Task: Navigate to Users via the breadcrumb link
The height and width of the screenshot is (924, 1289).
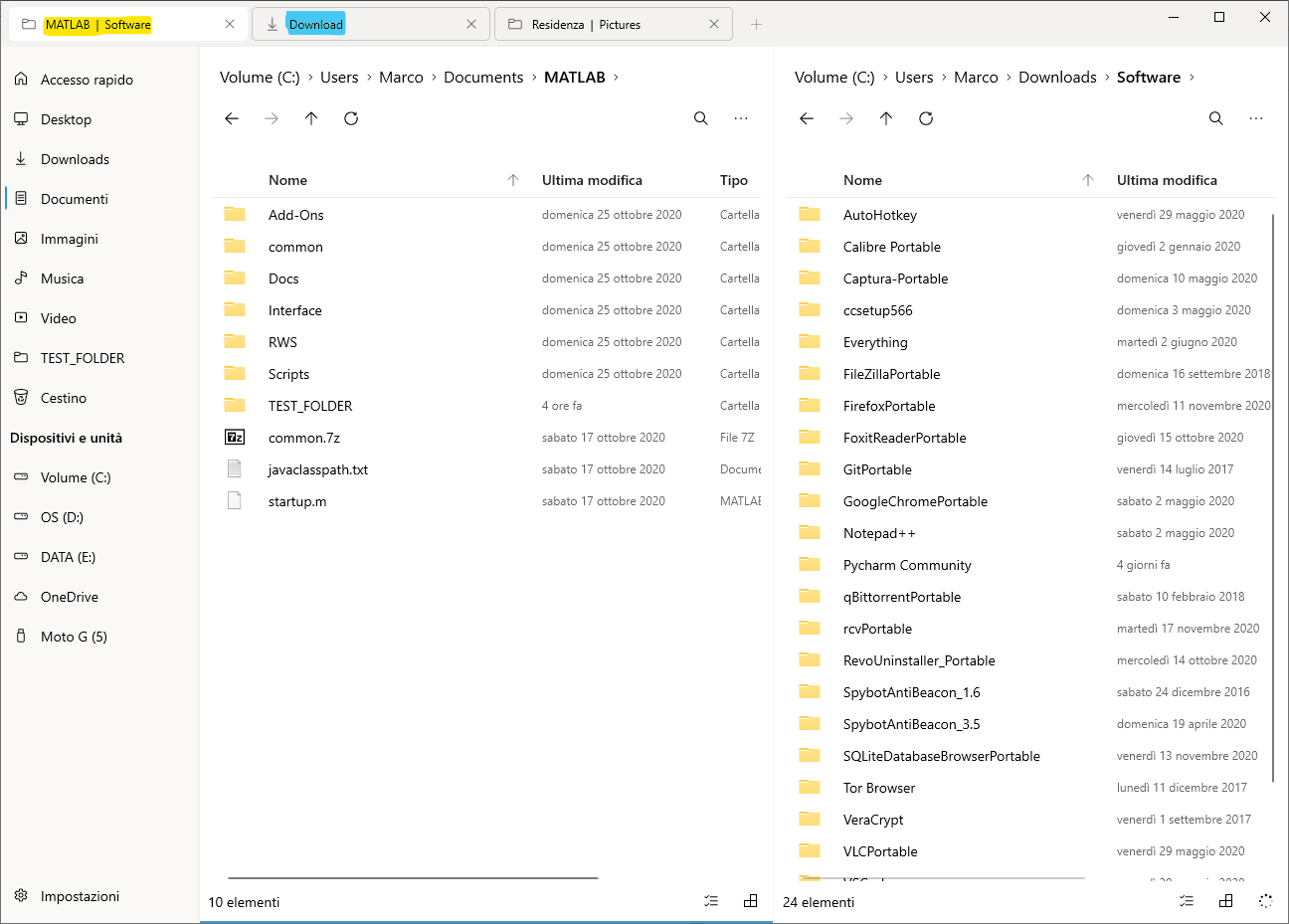Action: (339, 77)
